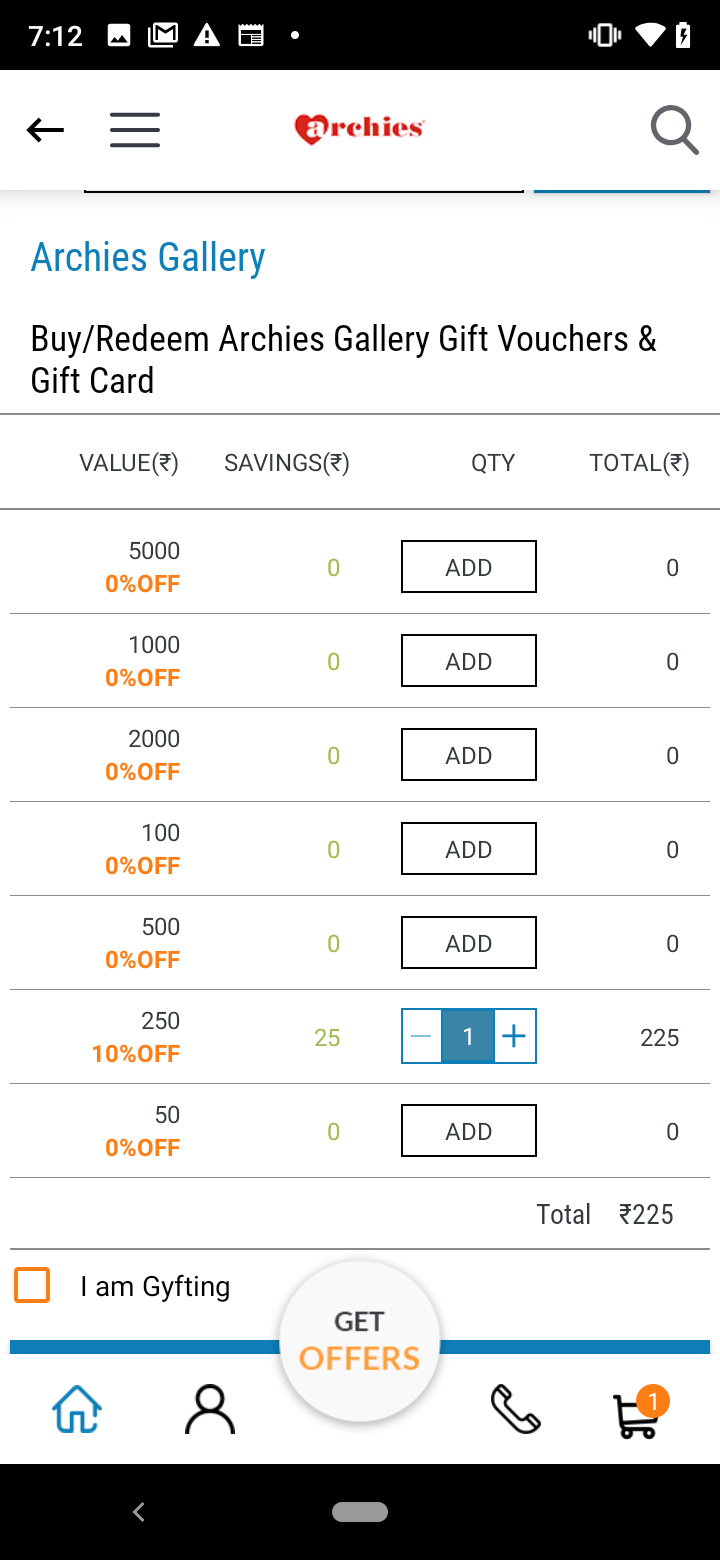Image resolution: width=720 pixels, height=1560 pixels.
Task: Add a 100 value voucher
Action: coord(468,849)
